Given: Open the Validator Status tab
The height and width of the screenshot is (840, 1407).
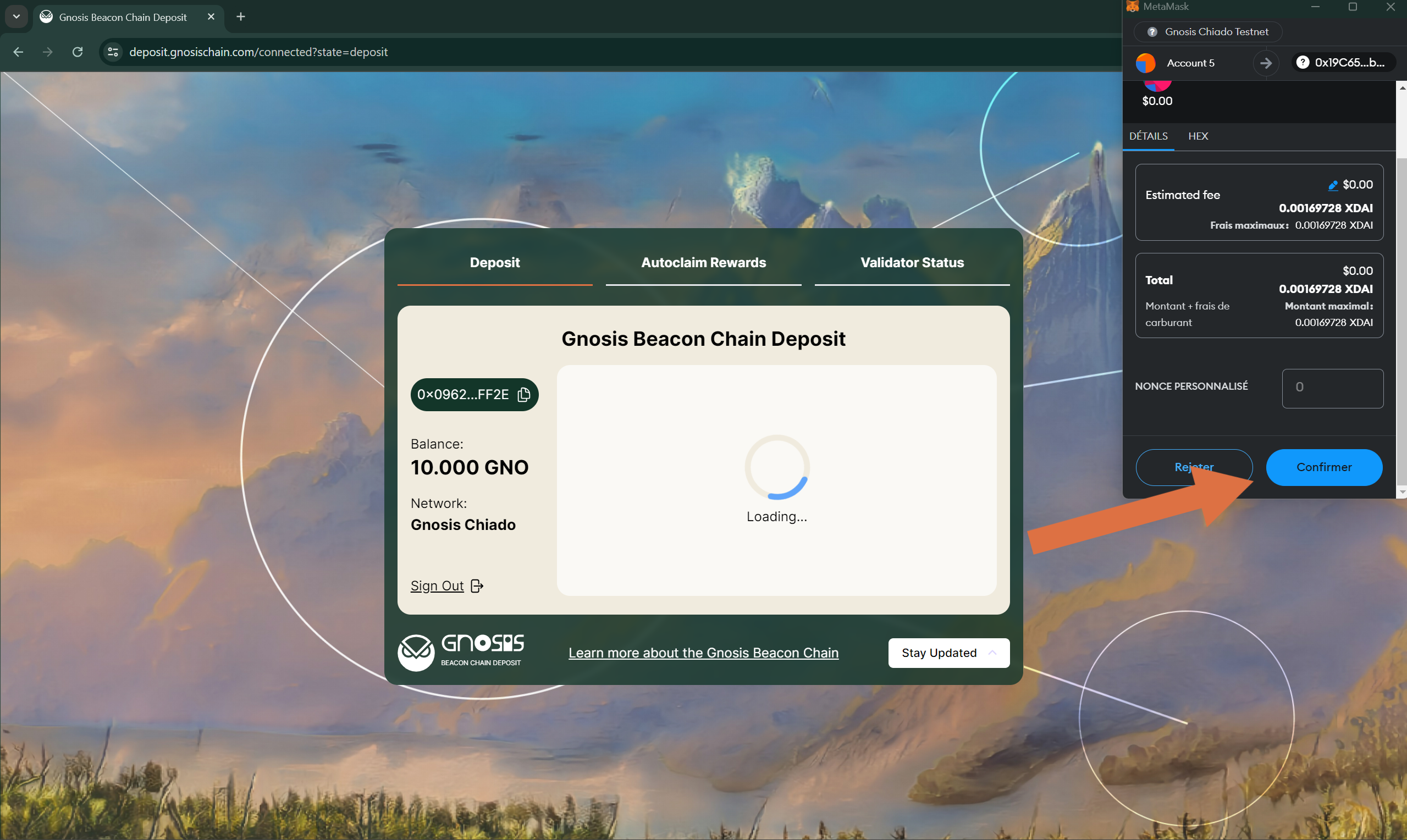Looking at the screenshot, I should pyautogui.click(x=912, y=263).
